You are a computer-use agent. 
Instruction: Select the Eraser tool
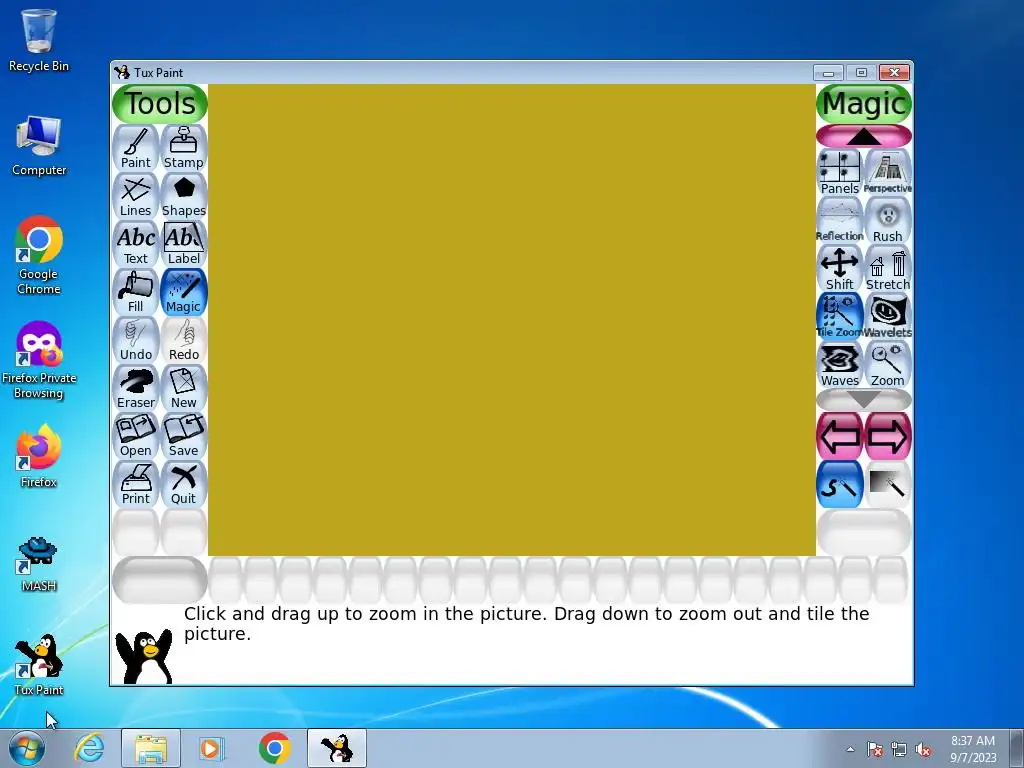(x=136, y=388)
